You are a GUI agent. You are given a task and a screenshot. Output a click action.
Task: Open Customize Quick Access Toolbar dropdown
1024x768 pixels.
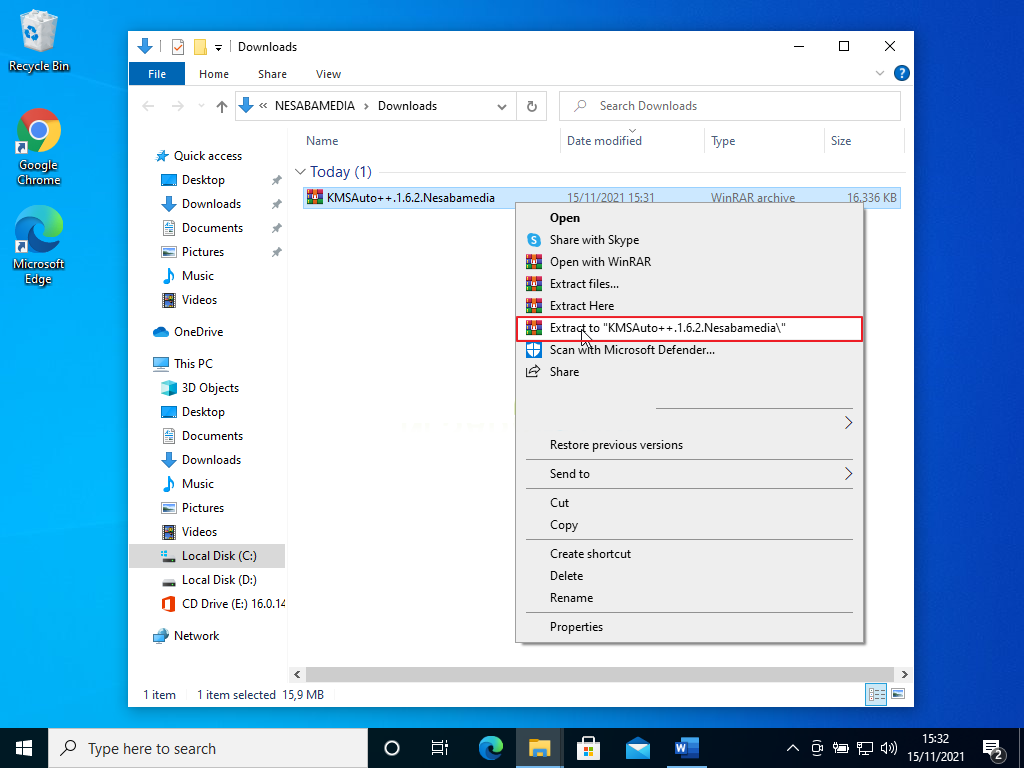[219, 47]
